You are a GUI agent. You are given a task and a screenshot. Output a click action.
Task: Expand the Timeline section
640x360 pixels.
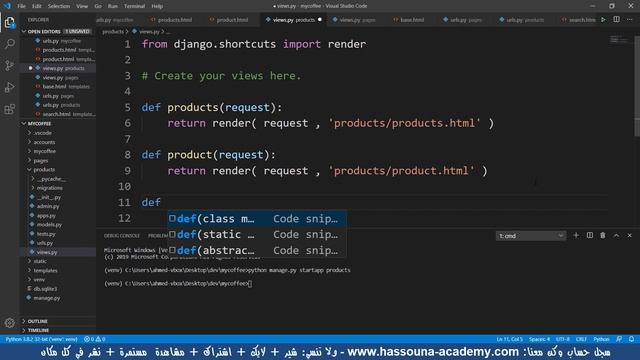click(58, 330)
